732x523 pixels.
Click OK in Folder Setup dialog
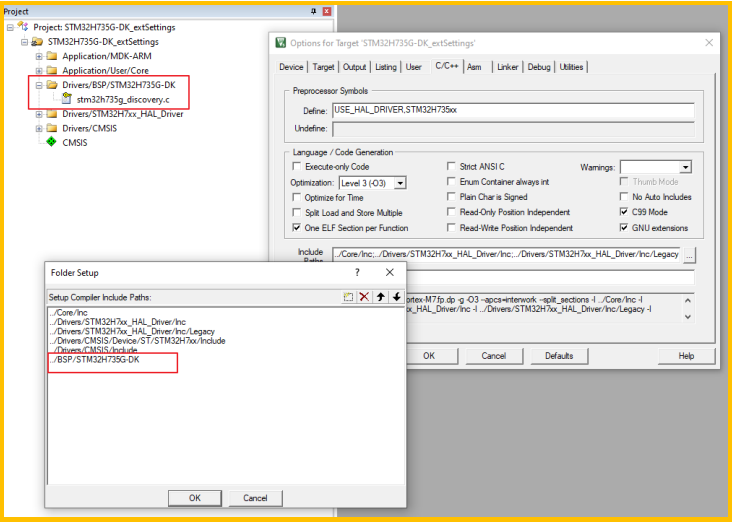click(x=195, y=498)
